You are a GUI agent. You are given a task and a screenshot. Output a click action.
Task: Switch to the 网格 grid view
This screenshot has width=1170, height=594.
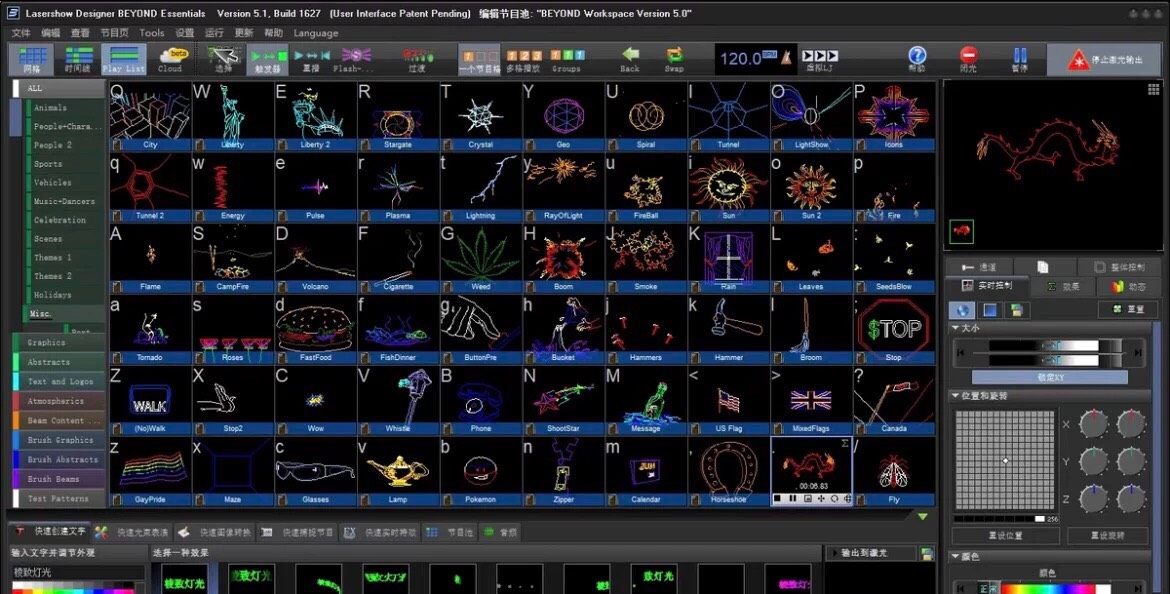(32, 59)
